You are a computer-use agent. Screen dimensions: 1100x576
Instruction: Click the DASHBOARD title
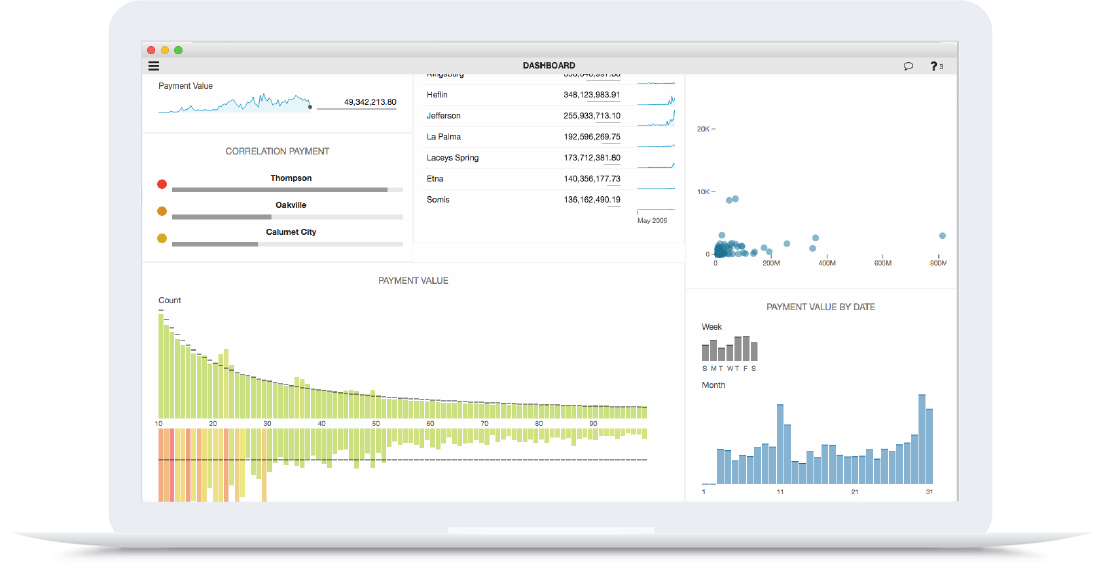(549, 66)
